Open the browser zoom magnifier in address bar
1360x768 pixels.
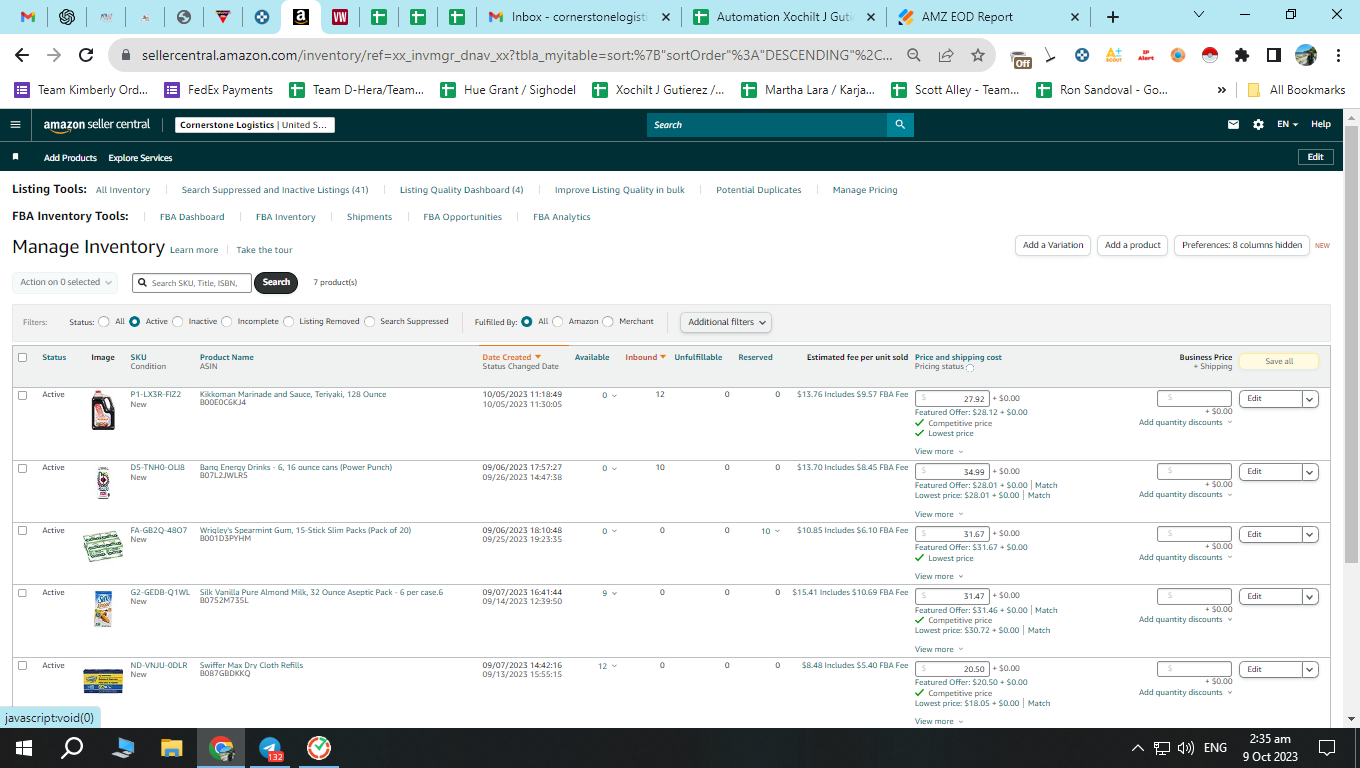(x=913, y=56)
